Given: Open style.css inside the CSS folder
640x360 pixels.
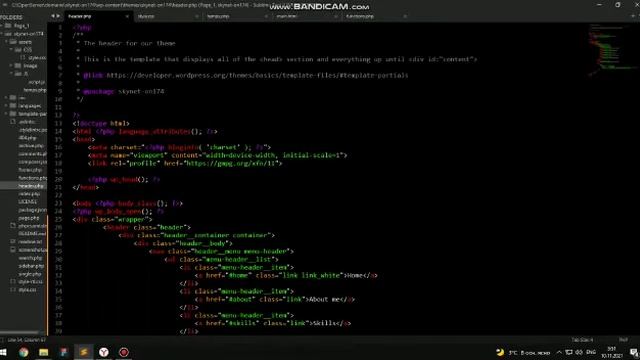Looking at the screenshot, I should (x=37, y=58).
